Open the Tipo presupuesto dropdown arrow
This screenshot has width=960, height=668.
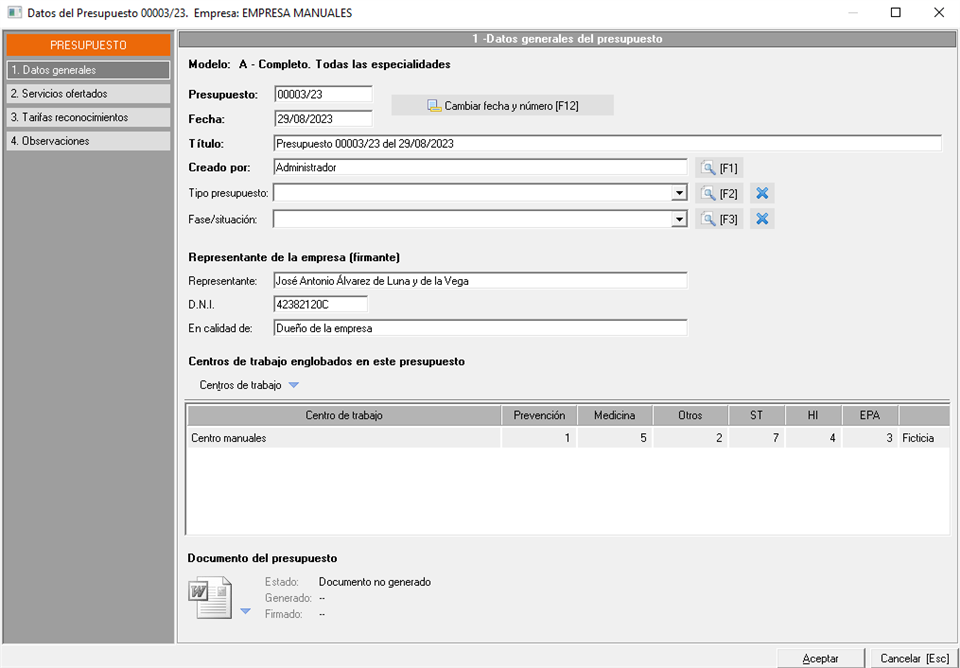coord(679,193)
